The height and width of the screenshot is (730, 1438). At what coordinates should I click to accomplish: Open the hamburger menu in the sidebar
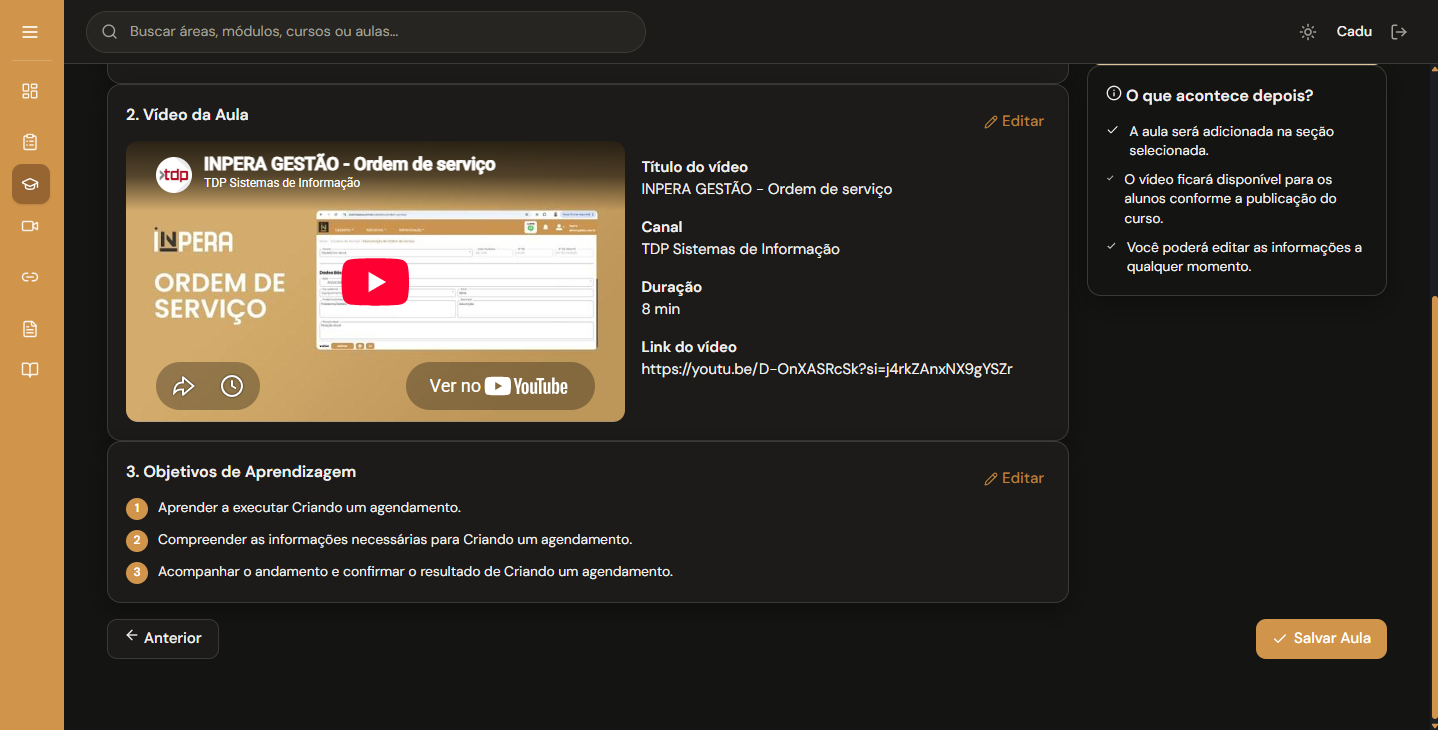pyautogui.click(x=30, y=32)
